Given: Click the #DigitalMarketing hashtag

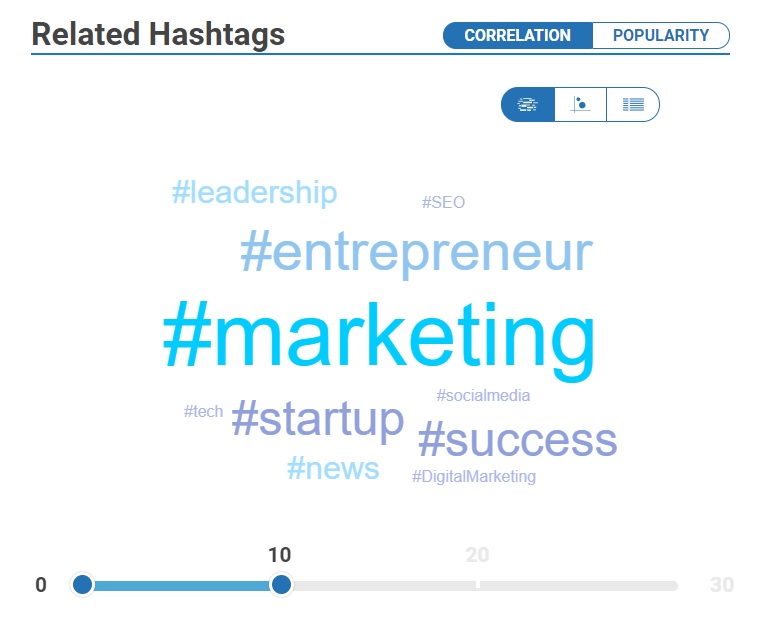Looking at the screenshot, I should point(474,477).
